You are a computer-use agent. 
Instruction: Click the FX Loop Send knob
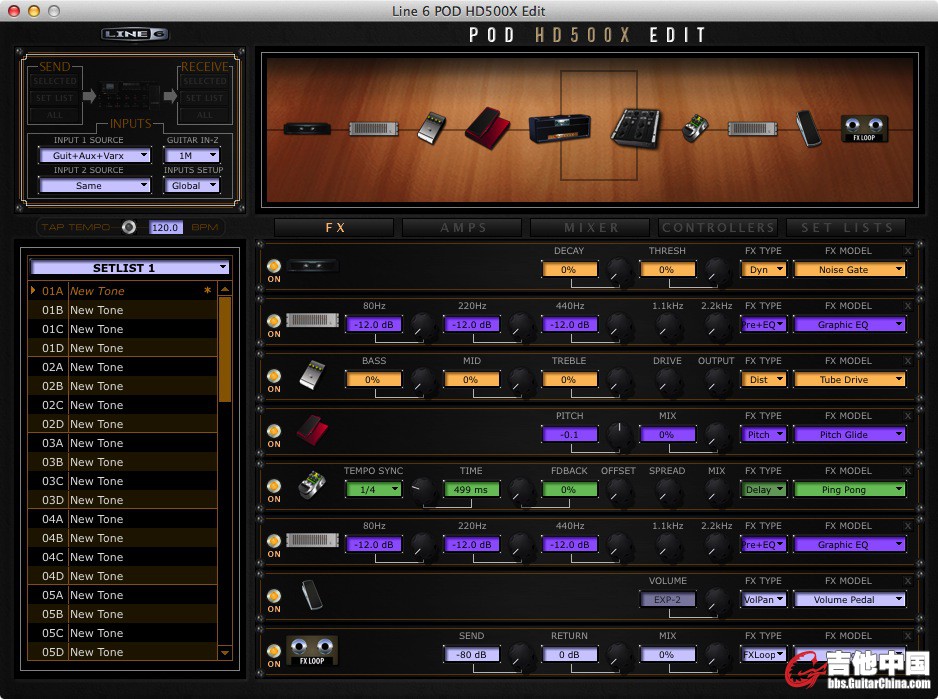(x=522, y=655)
